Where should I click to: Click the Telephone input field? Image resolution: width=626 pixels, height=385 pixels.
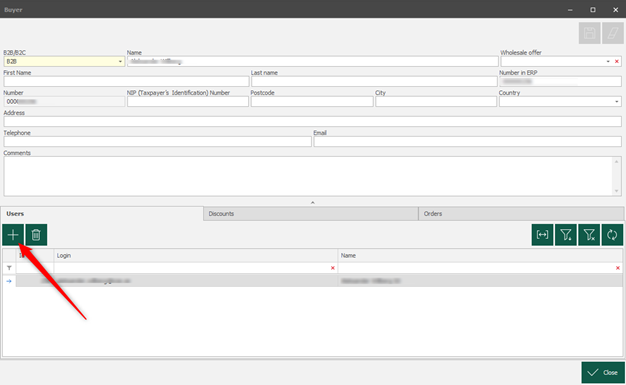coord(157,142)
